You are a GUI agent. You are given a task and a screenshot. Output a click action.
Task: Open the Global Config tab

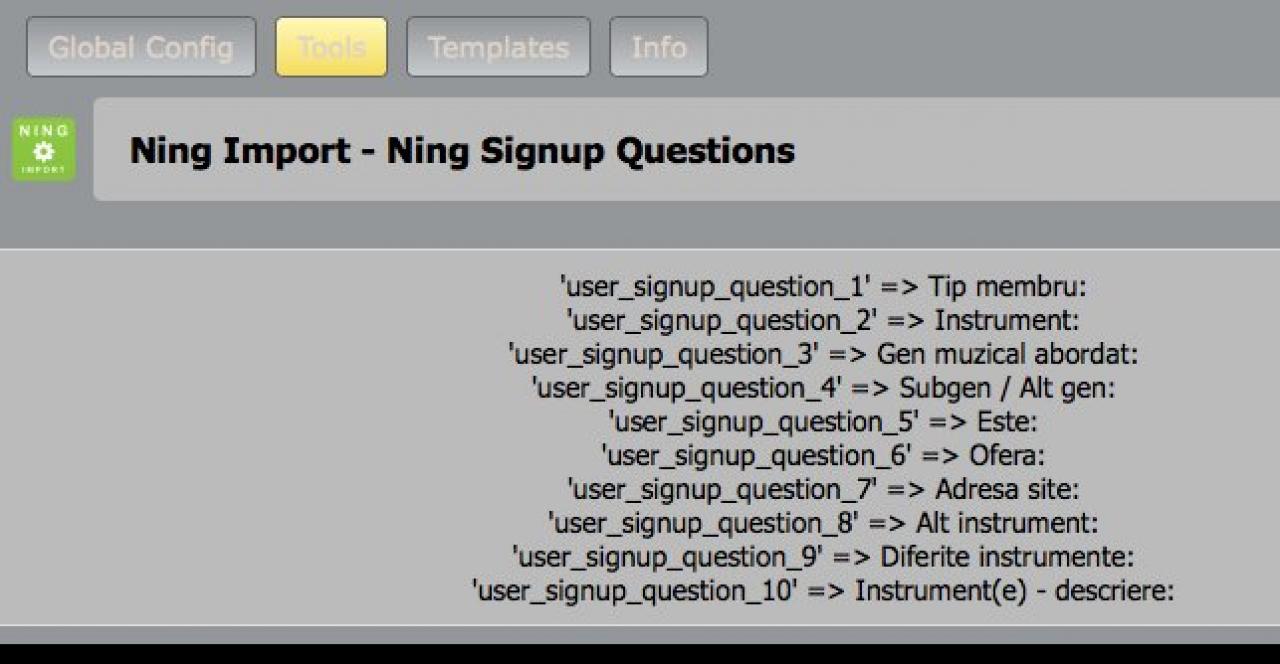point(141,47)
